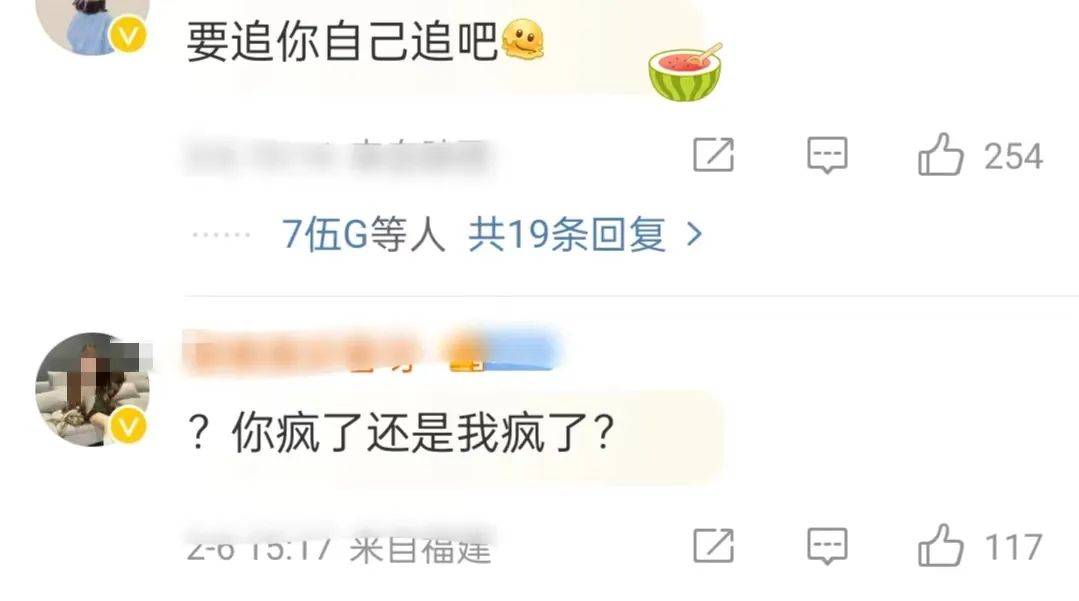Like the comment with 254 likes
Screen dimensions: 1079x601
coord(941,155)
